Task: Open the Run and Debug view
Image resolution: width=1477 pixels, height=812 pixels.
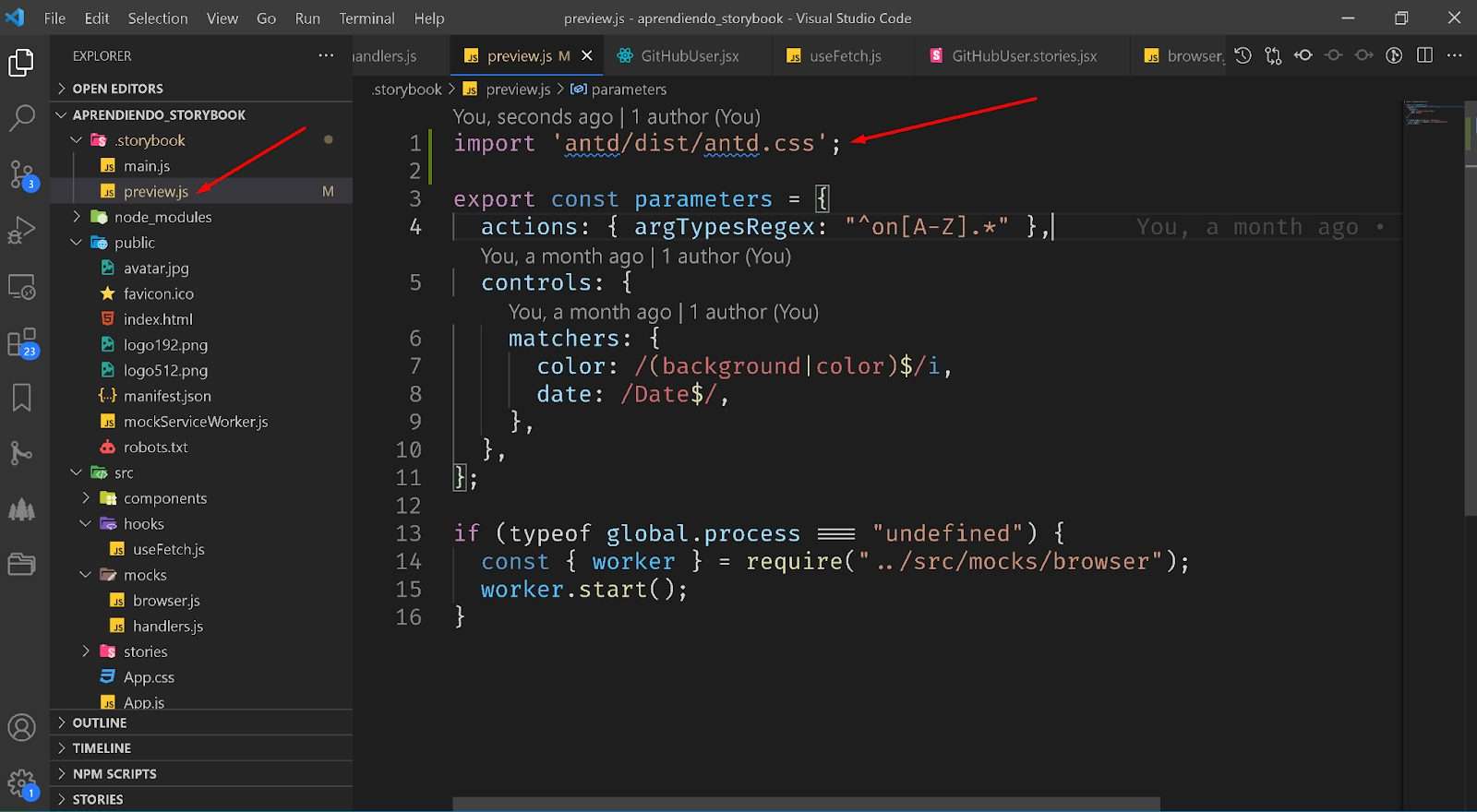Action: click(21, 230)
